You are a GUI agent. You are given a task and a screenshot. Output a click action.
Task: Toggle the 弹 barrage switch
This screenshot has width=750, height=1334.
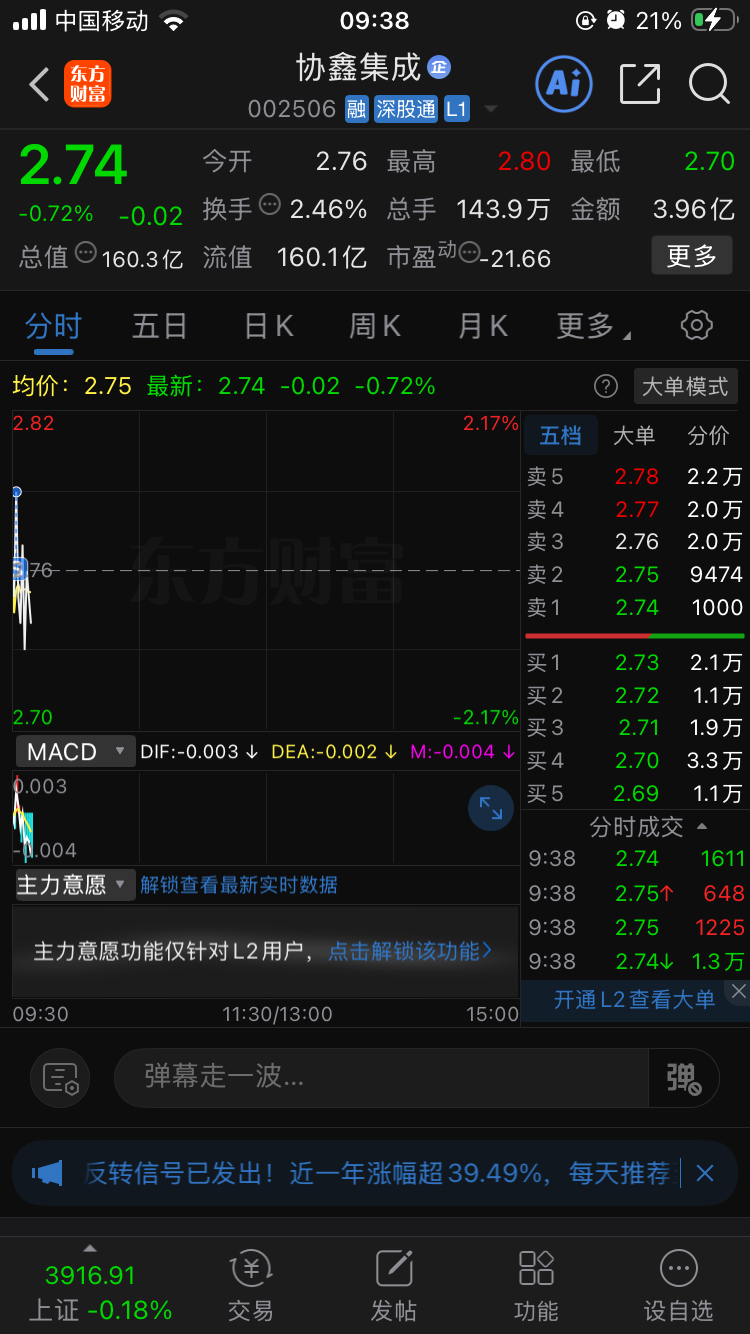(x=684, y=1078)
